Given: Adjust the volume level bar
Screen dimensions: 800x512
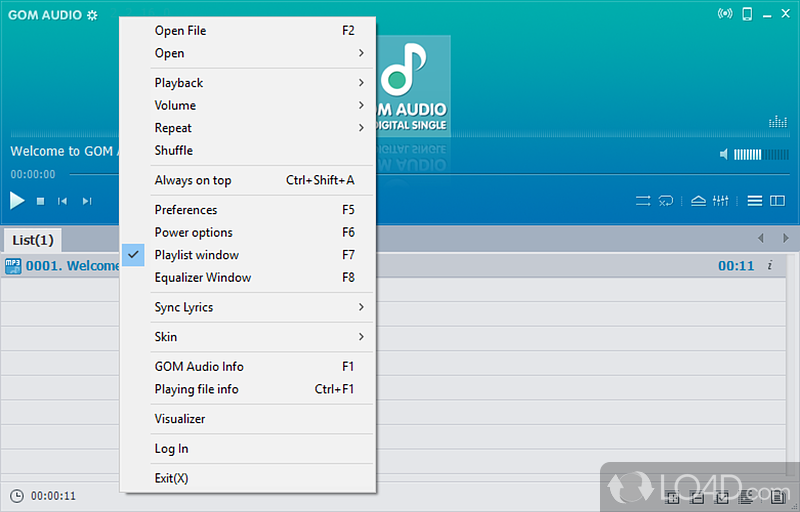Looking at the screenshot, I should (x=761, y=154).
